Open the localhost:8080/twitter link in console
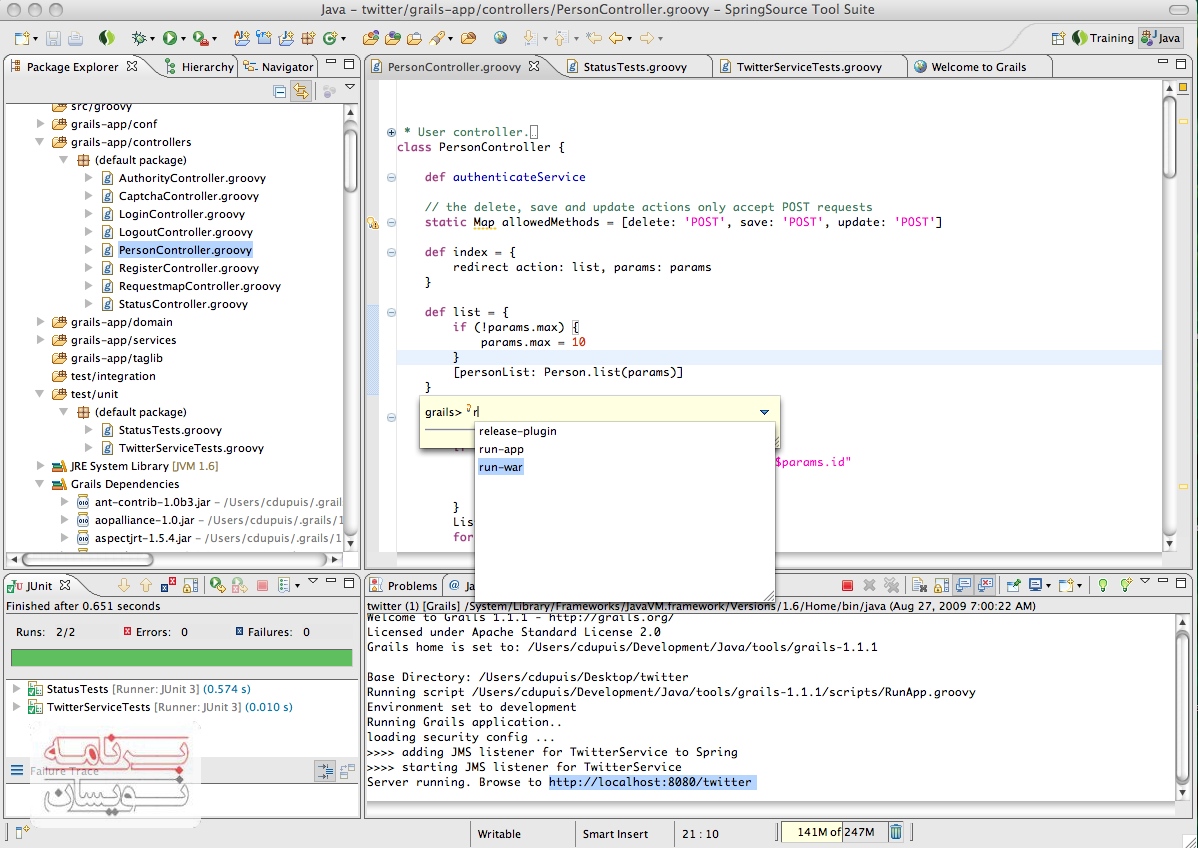The height and width of the screenshot is (848, 1198). tap(650, 782)
